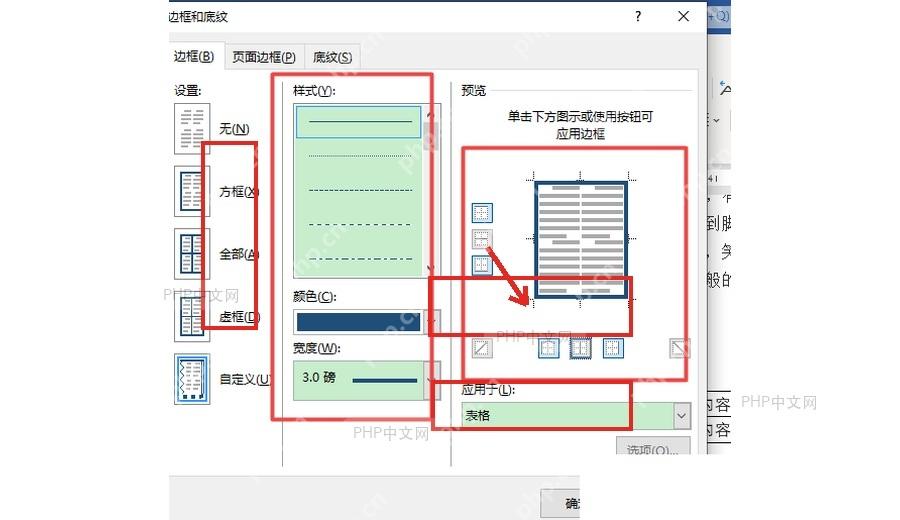
Task: Expand the 颜色(C) color dropdown arrow
Action: point(433,322)
